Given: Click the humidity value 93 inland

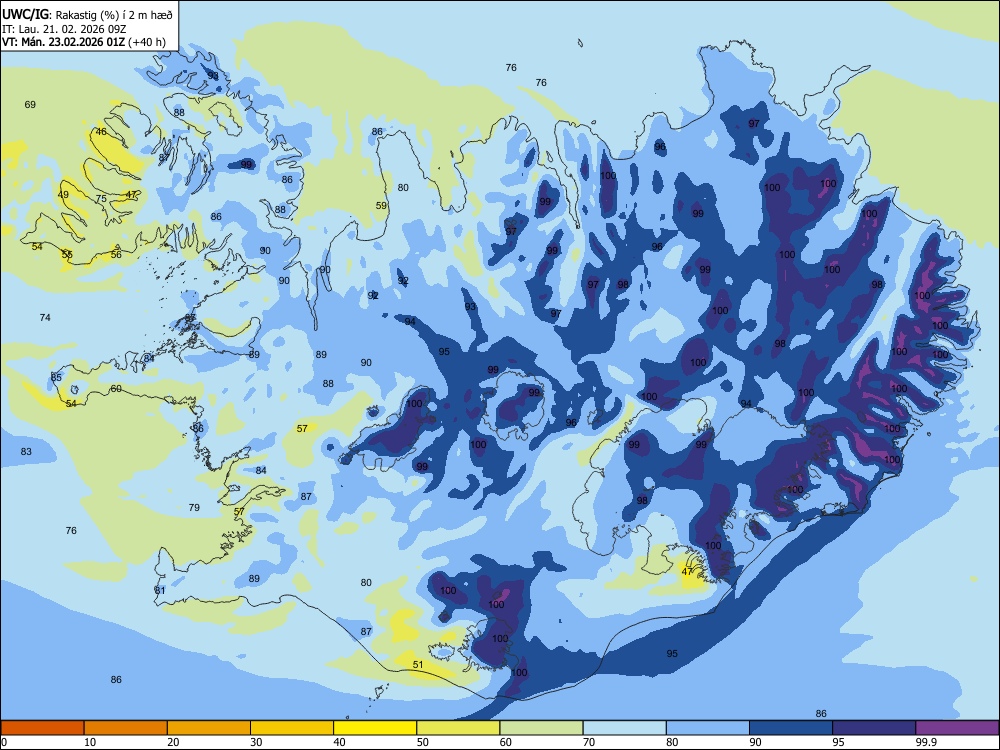Looking at the screenshot, I should [470, 307].
